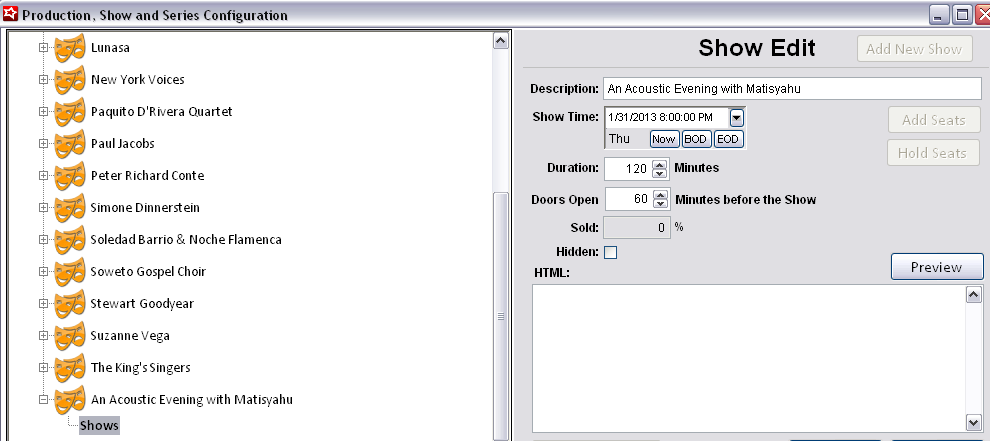Select the Suzanne Vega production icon

point(69,336)
